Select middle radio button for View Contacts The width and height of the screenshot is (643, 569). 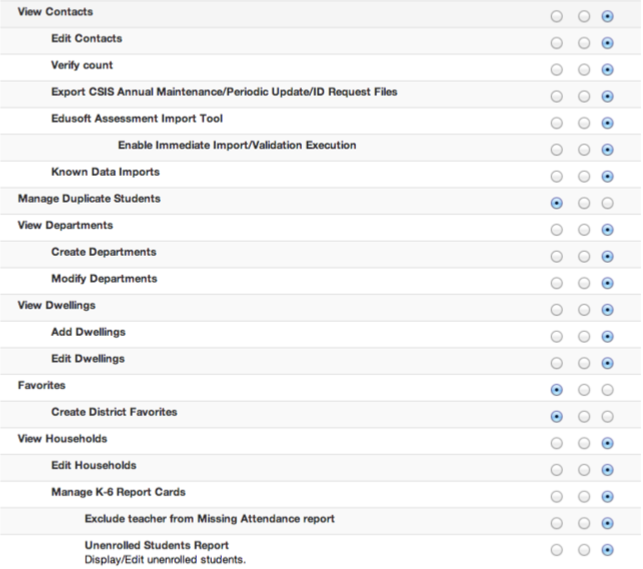584,16
